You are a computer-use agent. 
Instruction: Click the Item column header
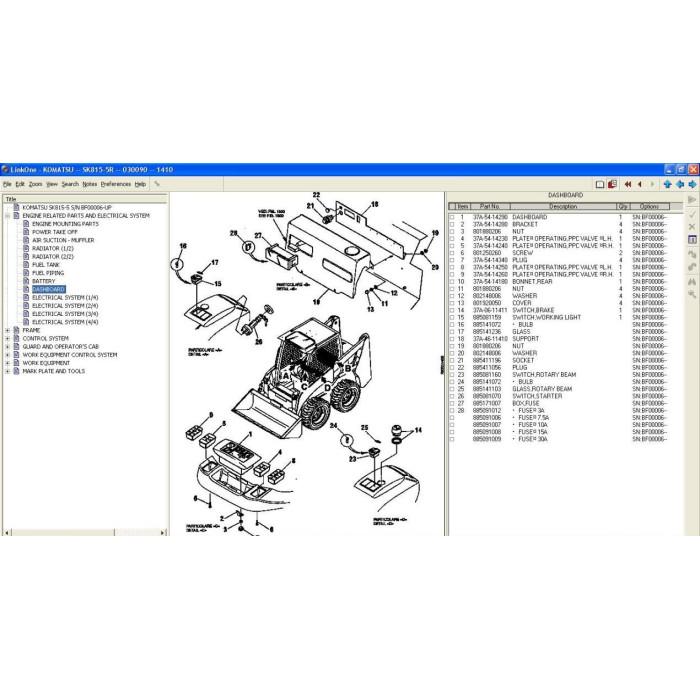pyautogui.click(x=462, y=206)
